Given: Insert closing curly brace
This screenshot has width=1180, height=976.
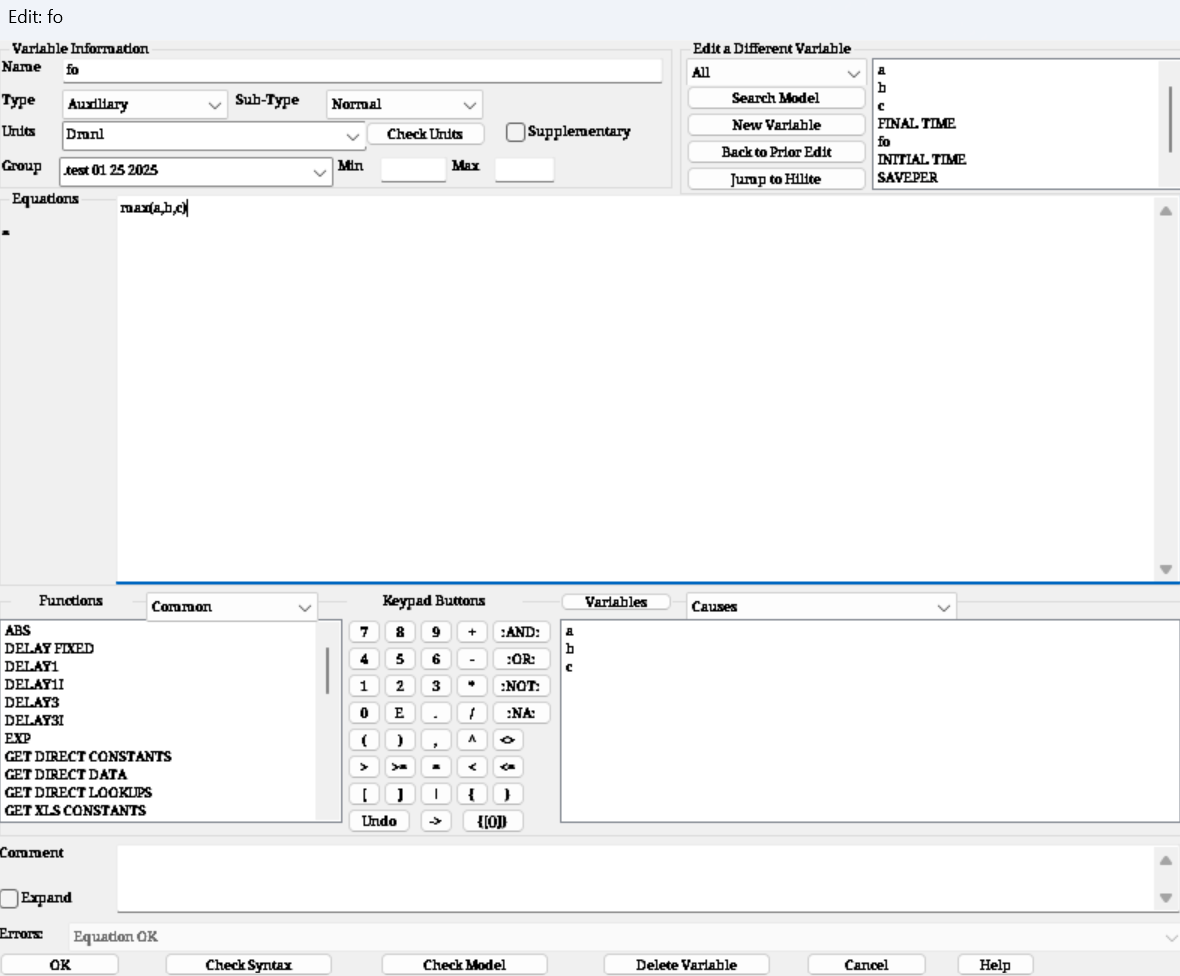Looking at the screenshot, I should (x=508, y=794).
